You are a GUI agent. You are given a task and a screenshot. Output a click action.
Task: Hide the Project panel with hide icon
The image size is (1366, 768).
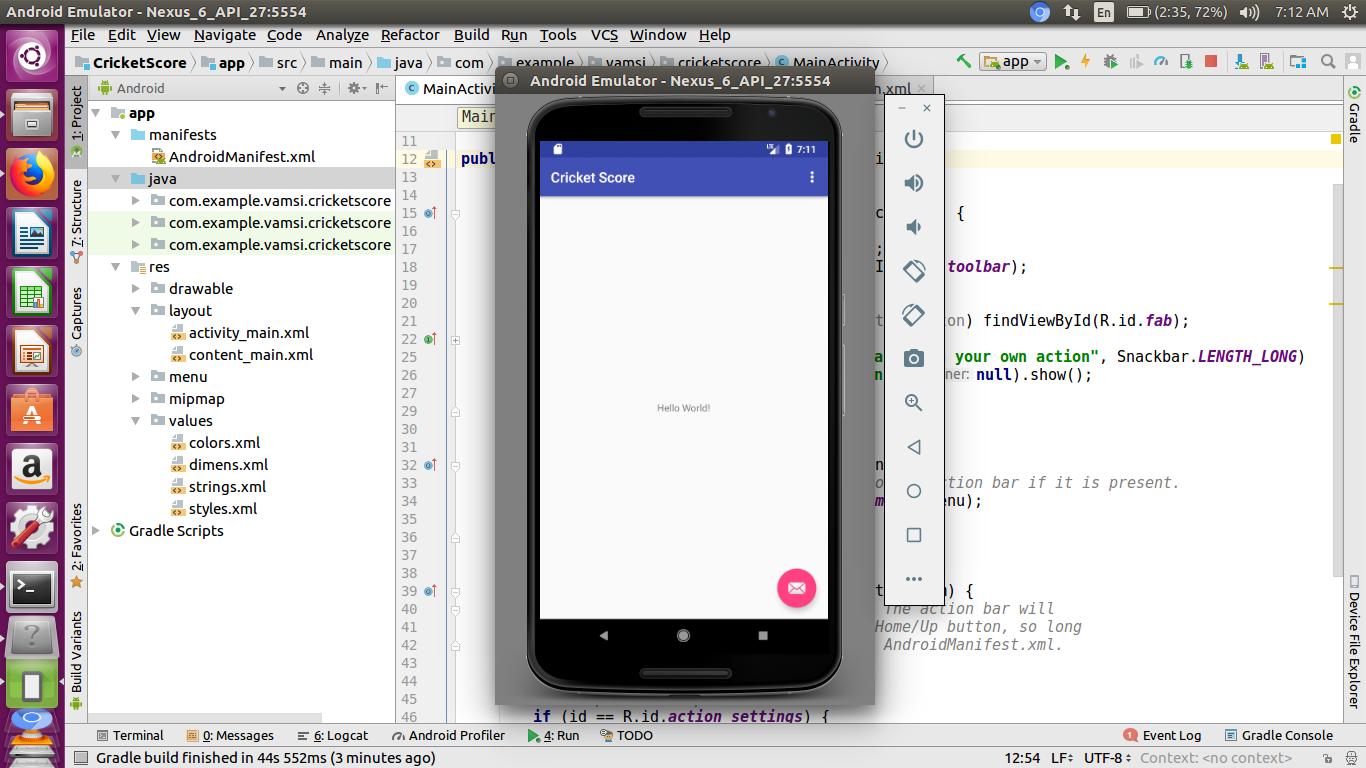(x=382, y=88)
